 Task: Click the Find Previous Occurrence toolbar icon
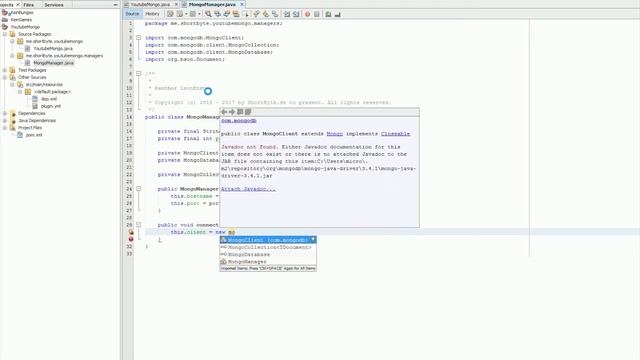coord(218,14)
